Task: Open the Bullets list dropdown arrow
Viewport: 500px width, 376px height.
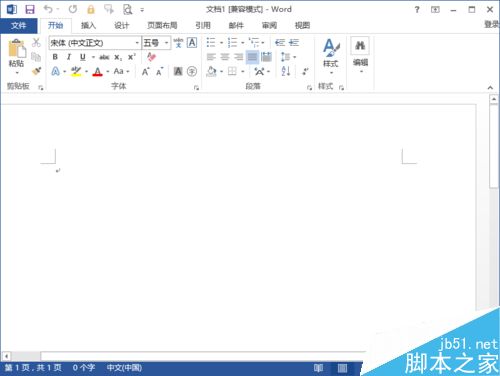Action: [221, 43]
